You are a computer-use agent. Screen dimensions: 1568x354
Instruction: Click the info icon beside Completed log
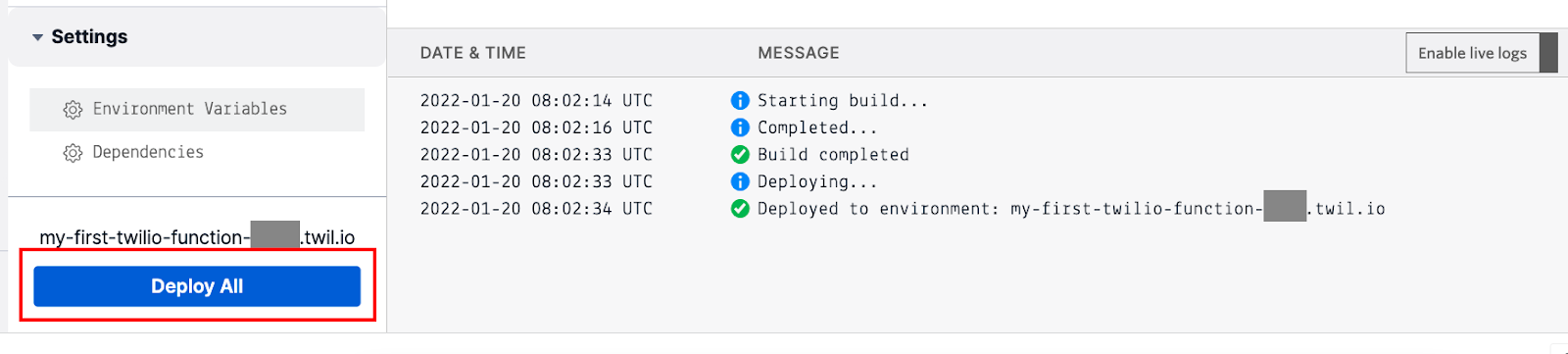click(x=740, y=127)
